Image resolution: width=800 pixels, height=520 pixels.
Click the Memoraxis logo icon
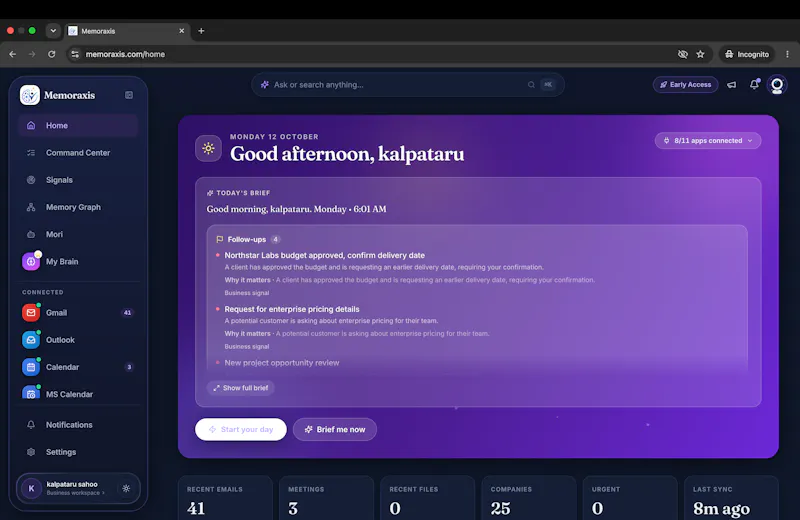pos(30,95)
